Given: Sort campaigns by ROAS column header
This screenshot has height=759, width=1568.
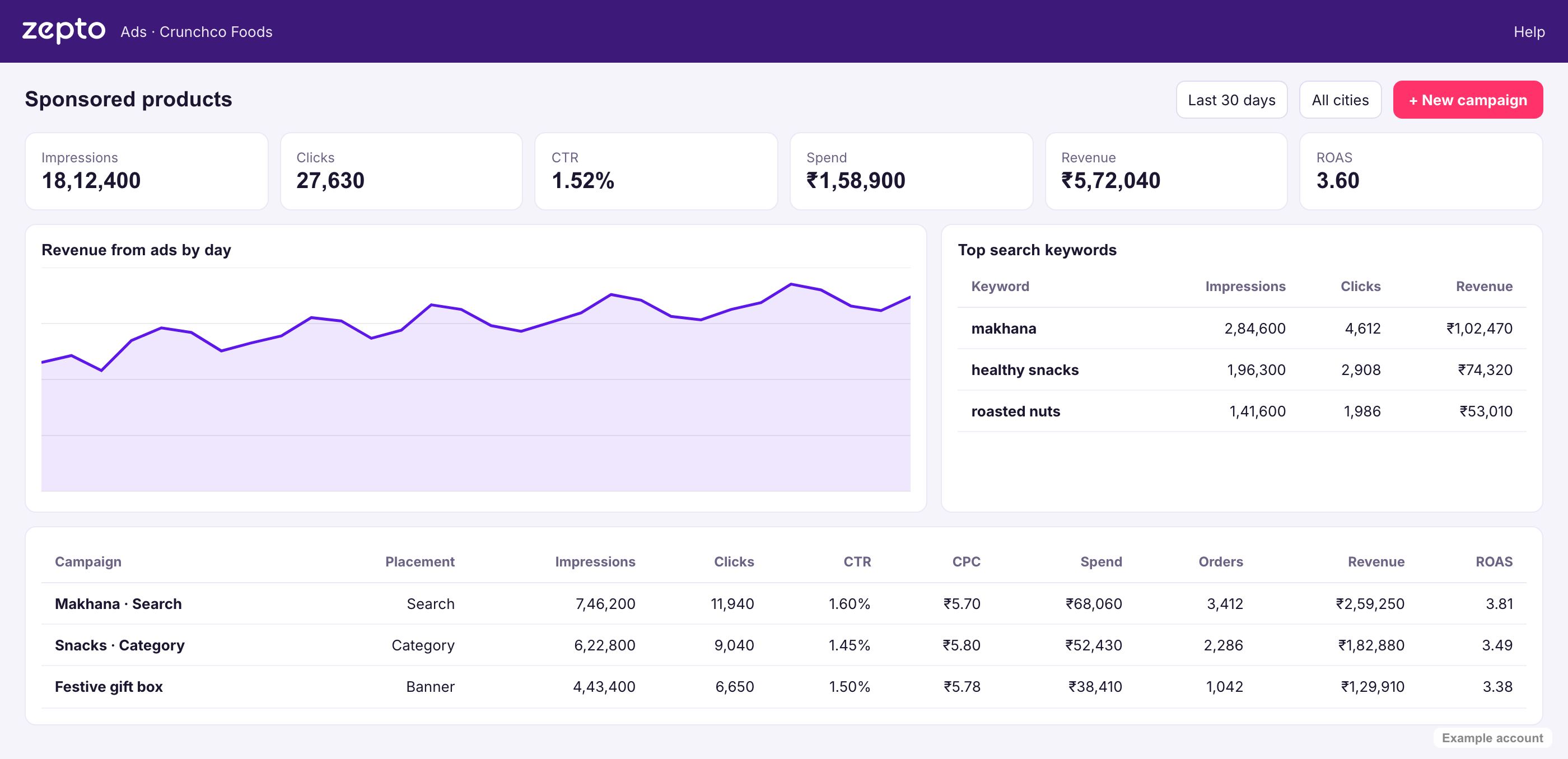Looking at the screenshot, I should (1494, 562).
